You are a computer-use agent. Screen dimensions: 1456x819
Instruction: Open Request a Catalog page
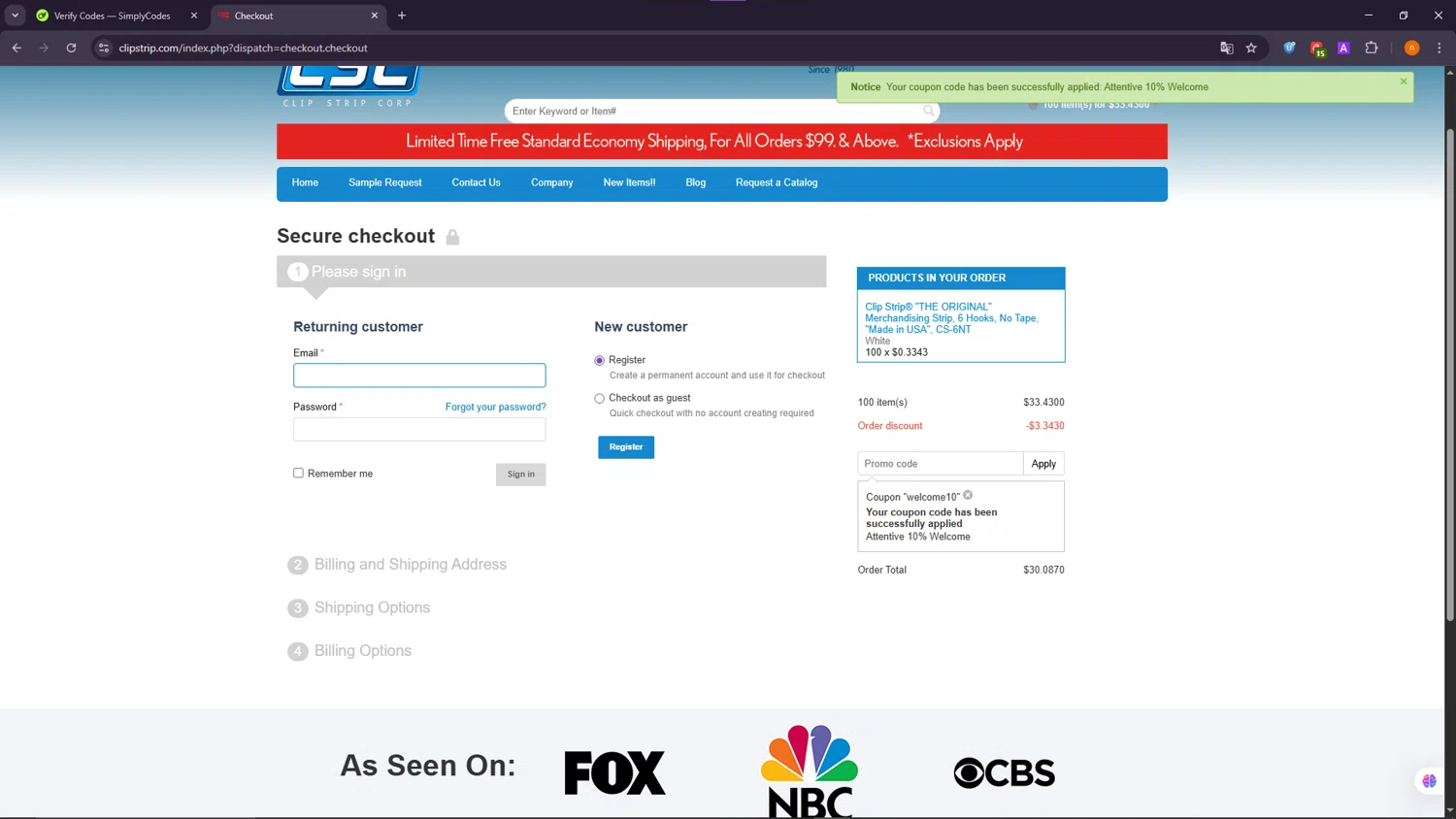(777, 182)
